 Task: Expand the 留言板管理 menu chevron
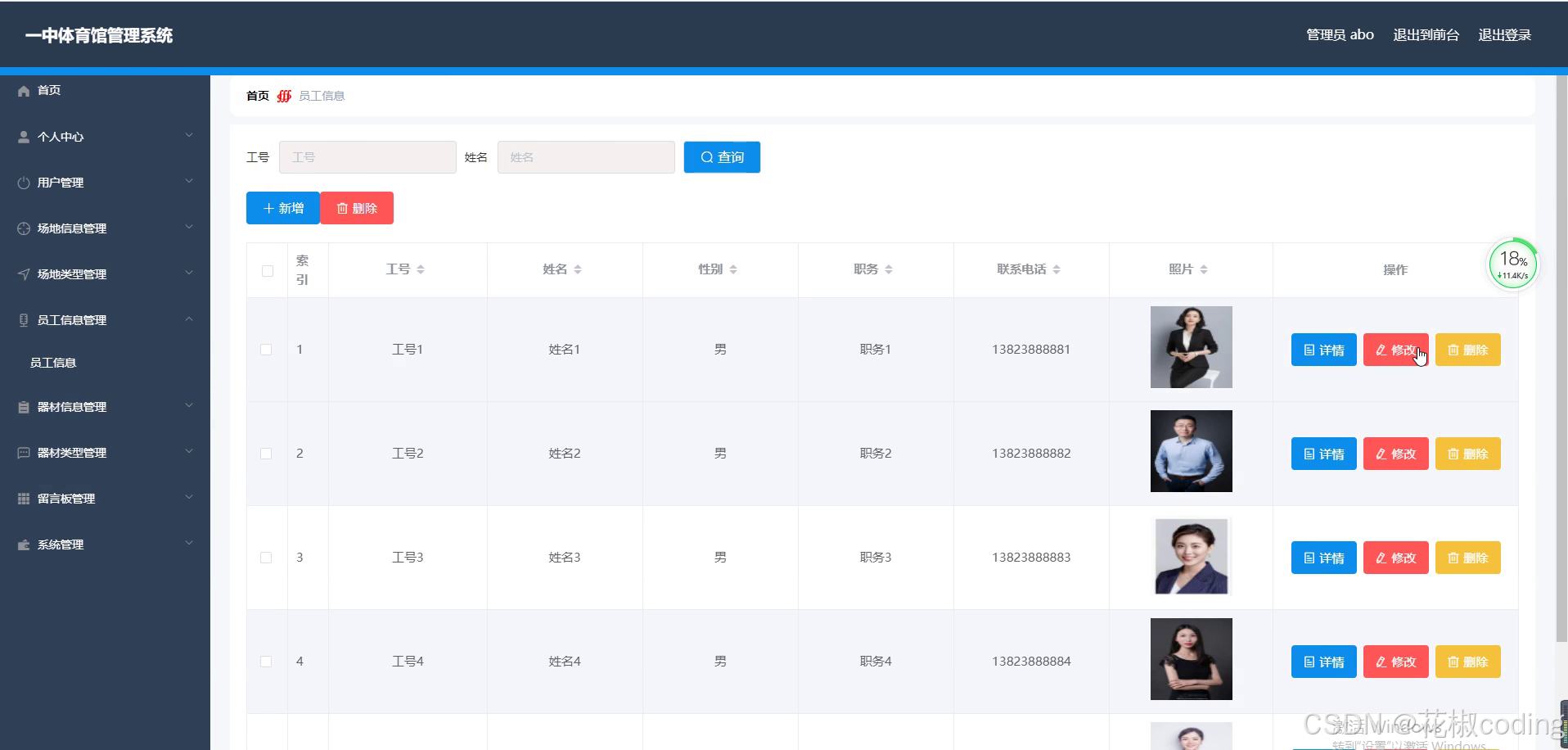tap(189, 497)
